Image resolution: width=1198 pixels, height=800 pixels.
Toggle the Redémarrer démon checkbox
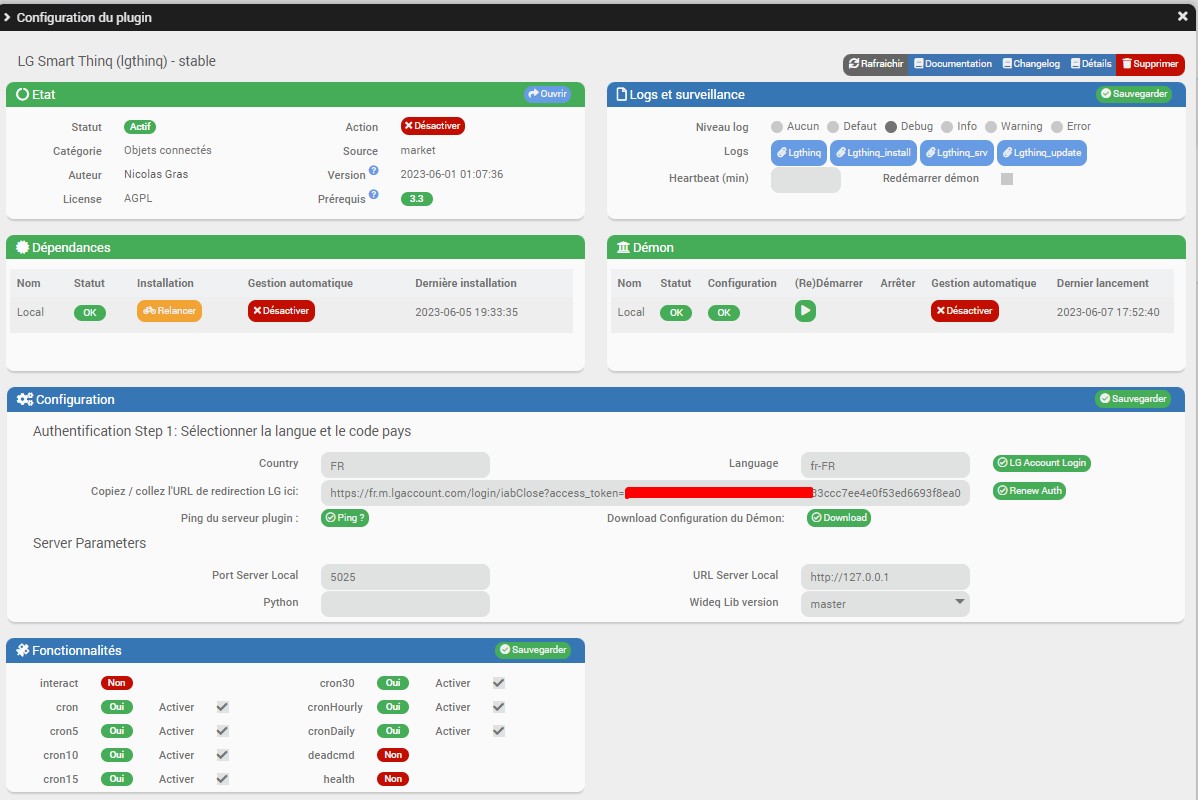(x=1007, y=179)
